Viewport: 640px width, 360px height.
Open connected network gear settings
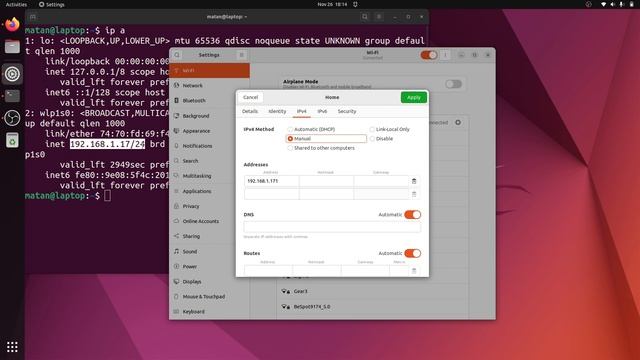[458, 122]
